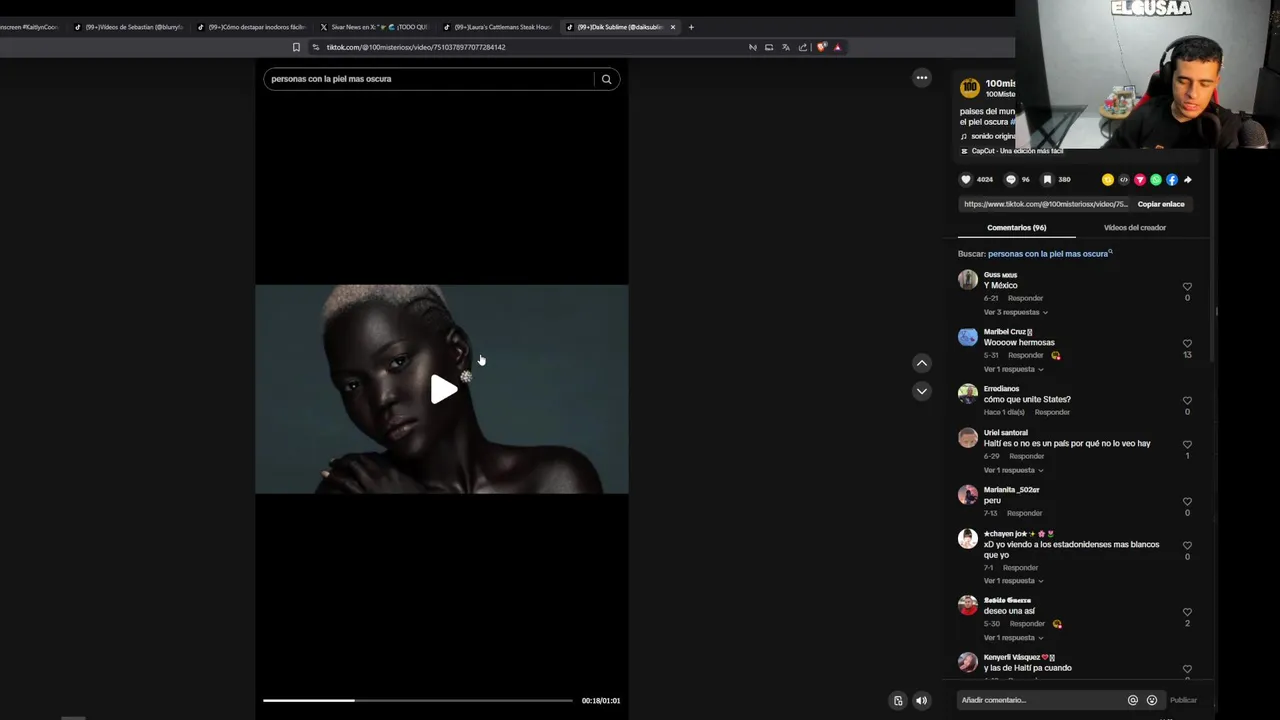This screenshot has height=720, width=1280.
Task: Expand 'Ver 1 respuesta' under 'deseo una así'
Action: point(1014,638)
